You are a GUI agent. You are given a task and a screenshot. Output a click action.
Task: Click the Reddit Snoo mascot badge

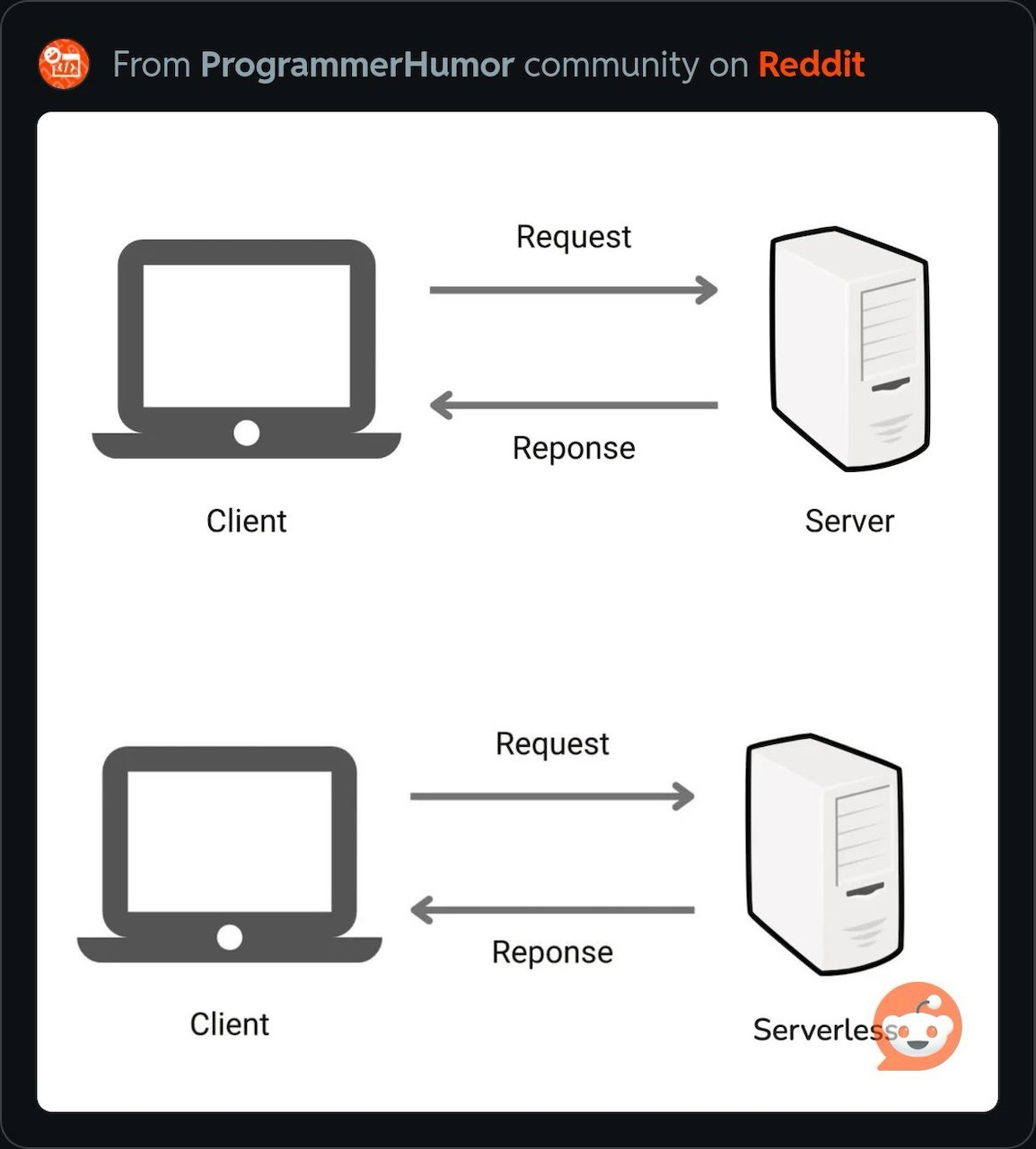pos(918,1026)
